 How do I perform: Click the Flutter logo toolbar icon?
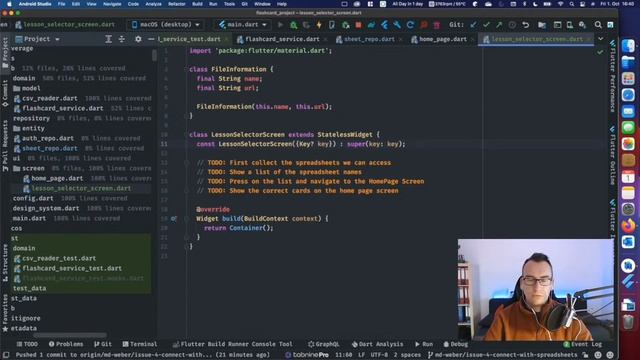(384, 25)
